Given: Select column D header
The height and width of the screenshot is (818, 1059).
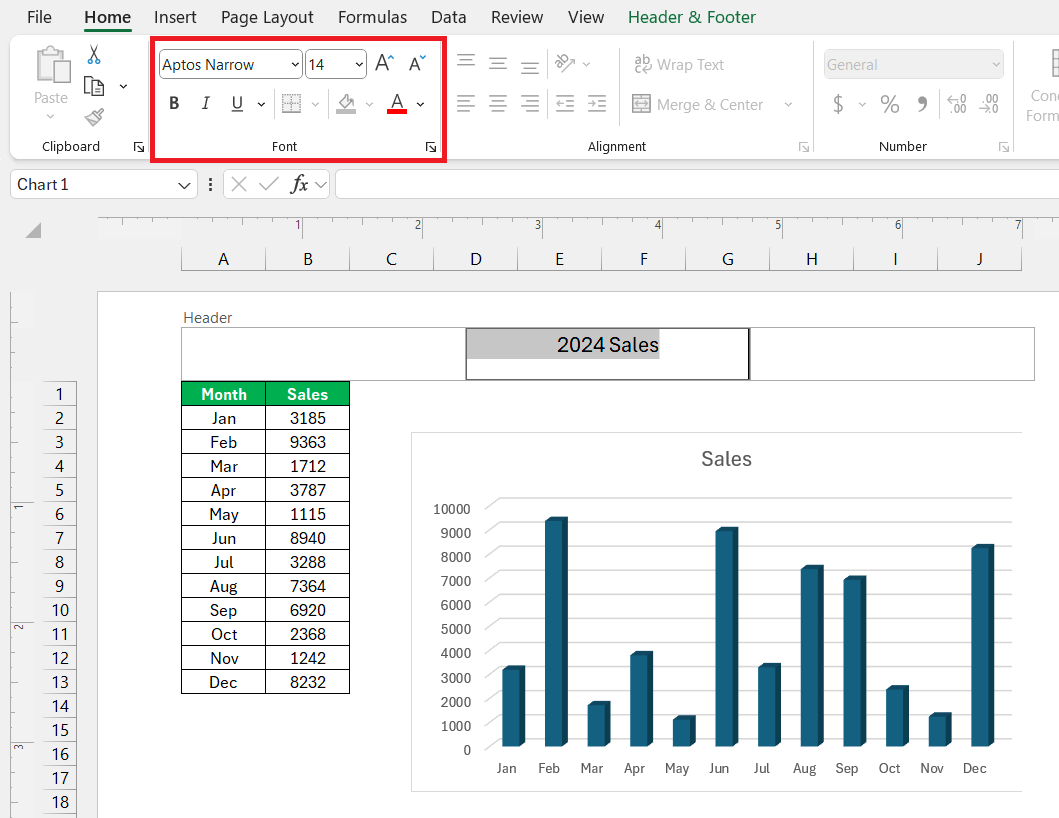Looking at the screenshot, I should click(475, 259).
